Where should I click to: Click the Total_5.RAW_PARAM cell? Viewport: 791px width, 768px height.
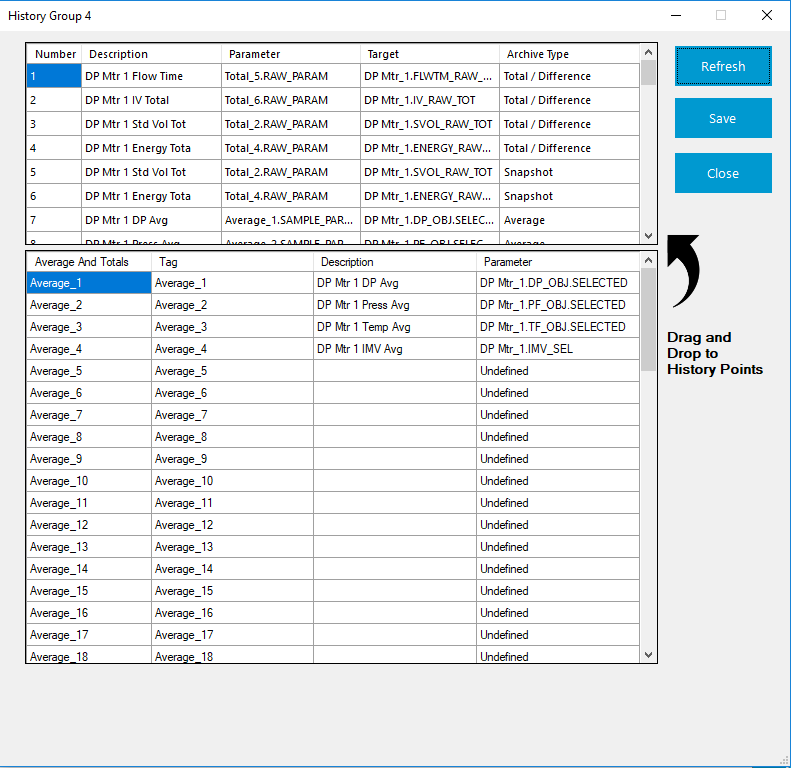(291, 76)
